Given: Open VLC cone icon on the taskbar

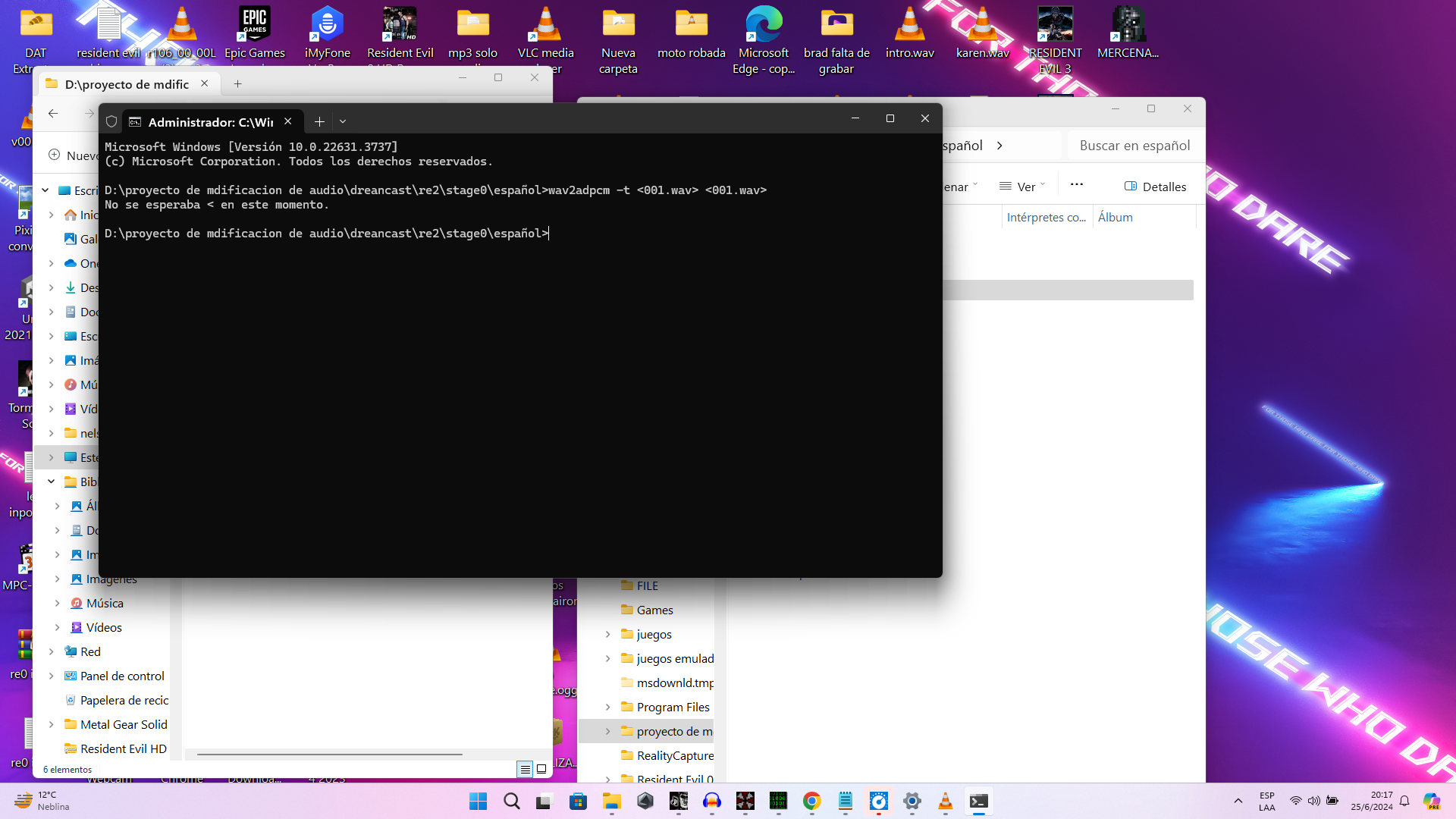Looking at the screenshot, I should click(x=945, y=802).
